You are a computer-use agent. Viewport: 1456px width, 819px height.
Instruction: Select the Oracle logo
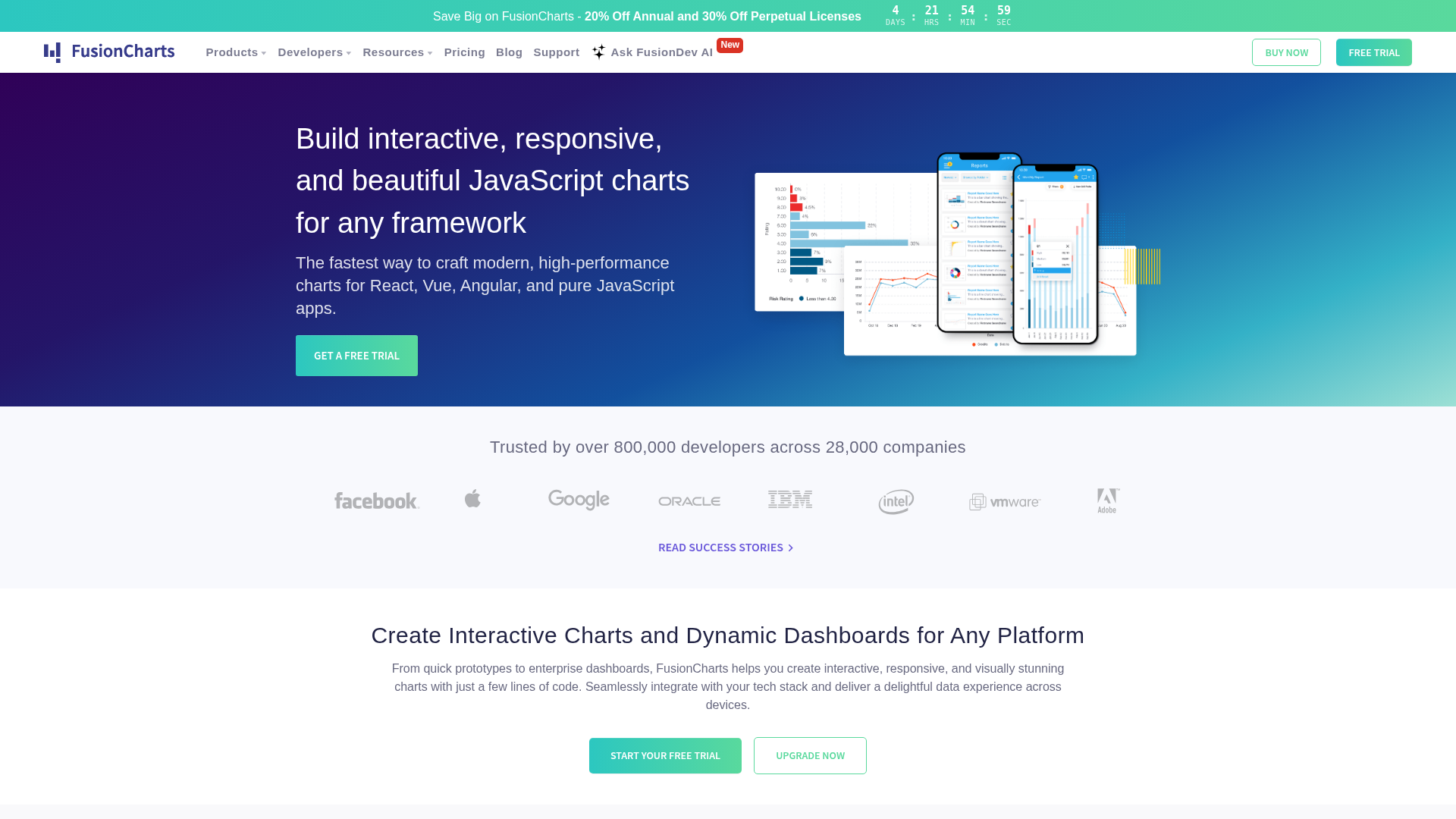(x=689, y=501)
